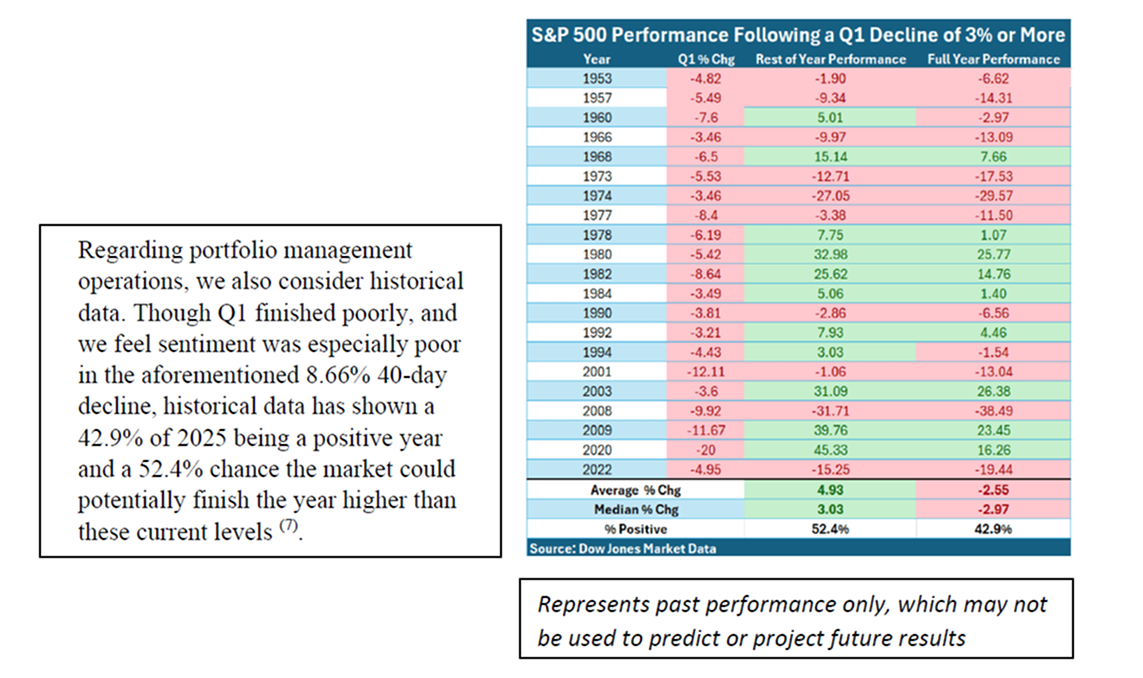Screen dimensions: 1143x678
Task: Click the past performance disclaimer text box
Action: pyautogui.click(x=796, y=619)
